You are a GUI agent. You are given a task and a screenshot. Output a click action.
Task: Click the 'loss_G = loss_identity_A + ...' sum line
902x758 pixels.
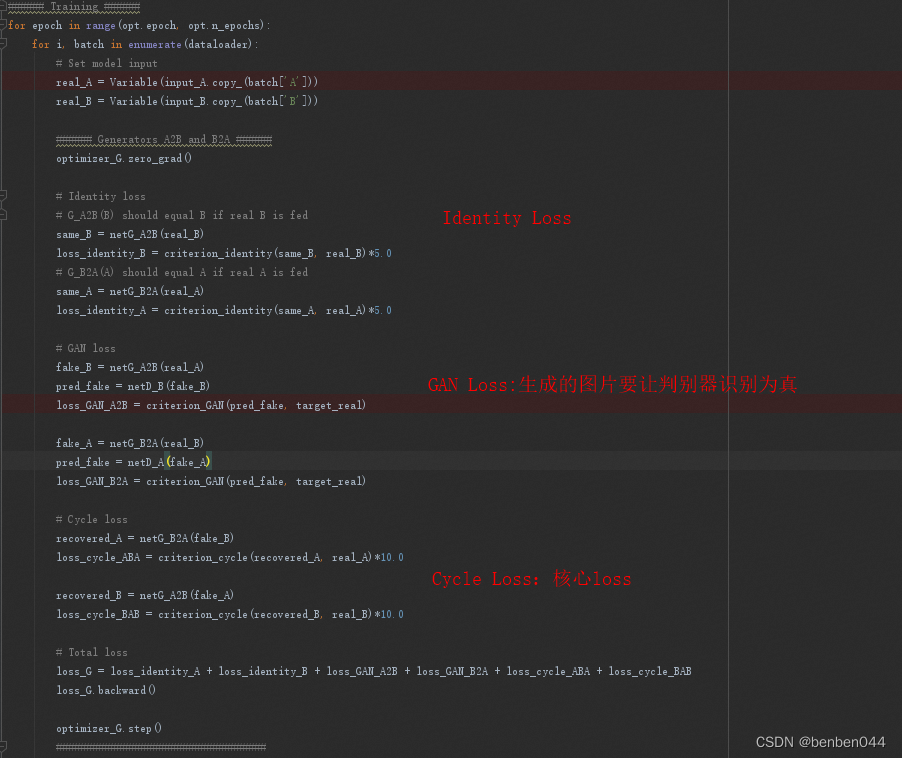click(374, 671)
